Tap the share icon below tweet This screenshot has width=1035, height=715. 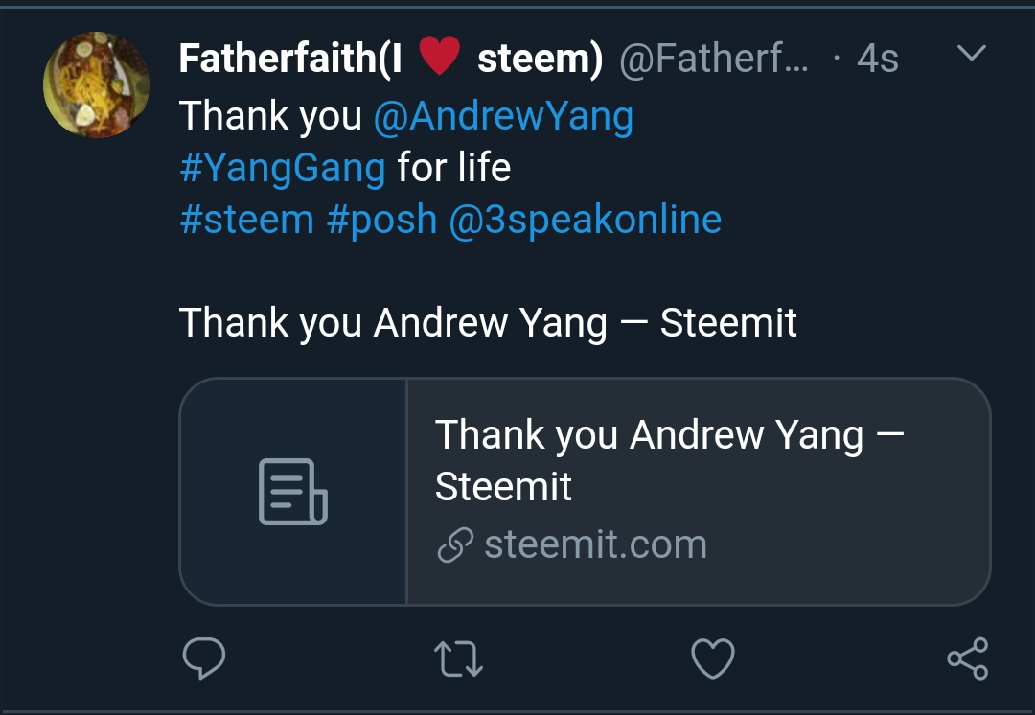968,658
